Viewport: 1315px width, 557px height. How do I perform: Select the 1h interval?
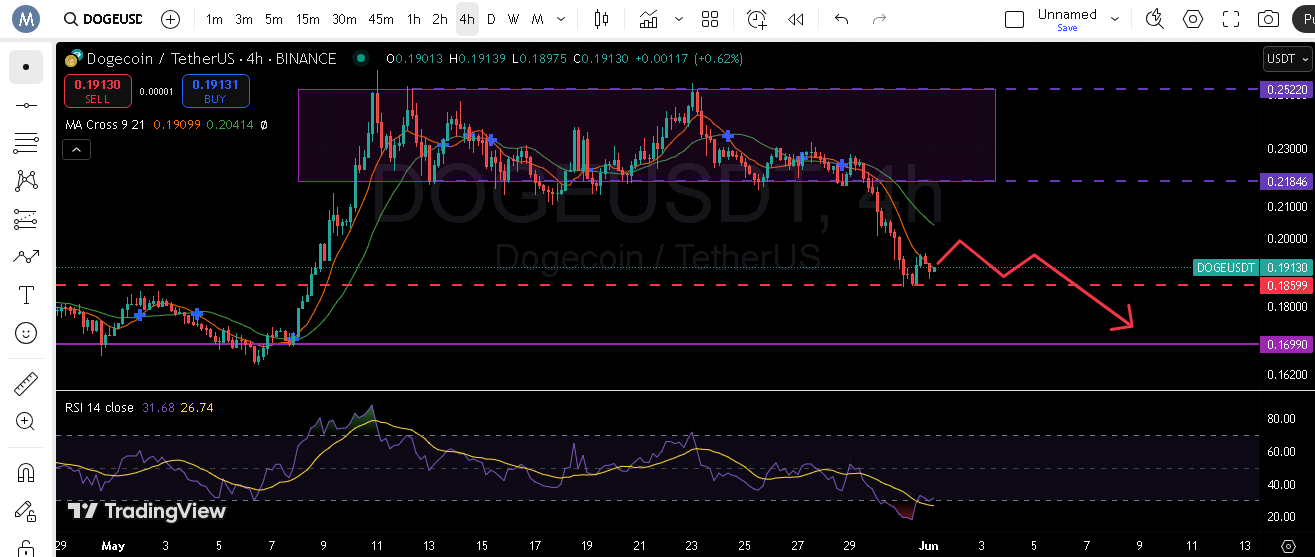[413, 19]
